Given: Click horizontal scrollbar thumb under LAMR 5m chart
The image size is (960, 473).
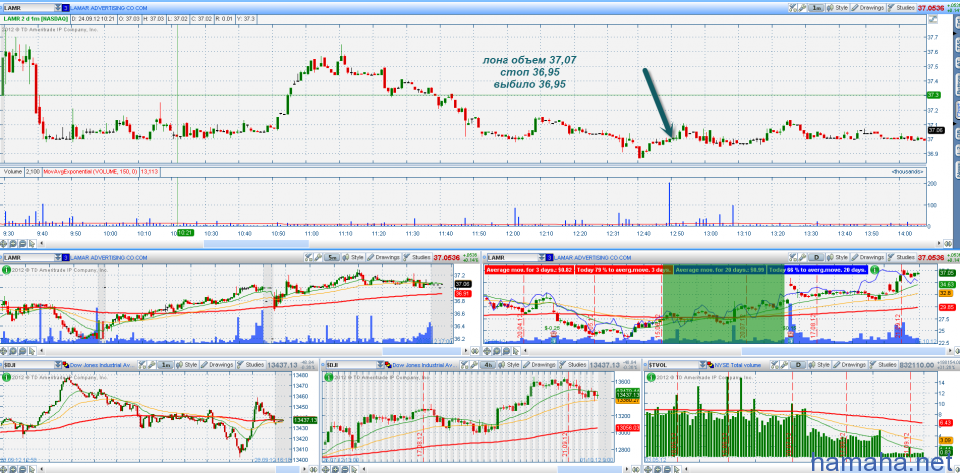Looking at the screenshot, I should (x=423, y=351).
